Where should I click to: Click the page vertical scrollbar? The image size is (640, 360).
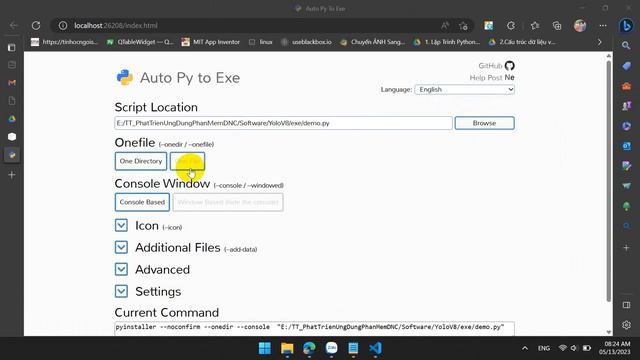(609, 181)
